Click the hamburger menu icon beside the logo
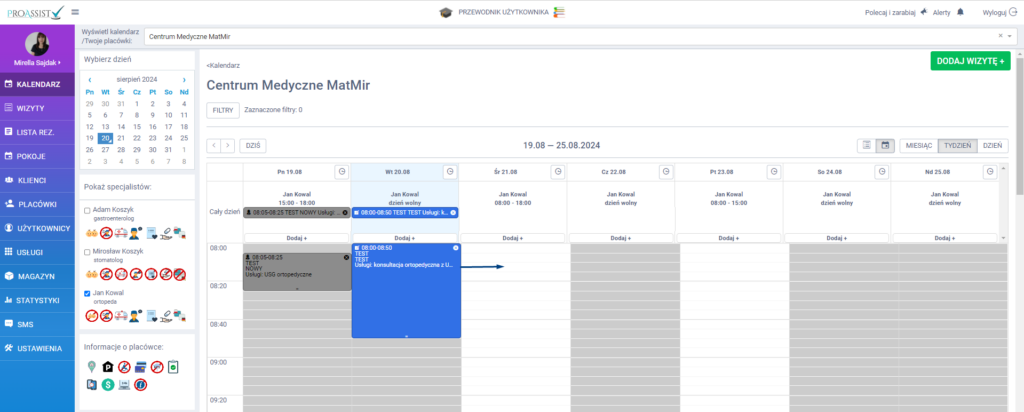 (x=76, y=12)
